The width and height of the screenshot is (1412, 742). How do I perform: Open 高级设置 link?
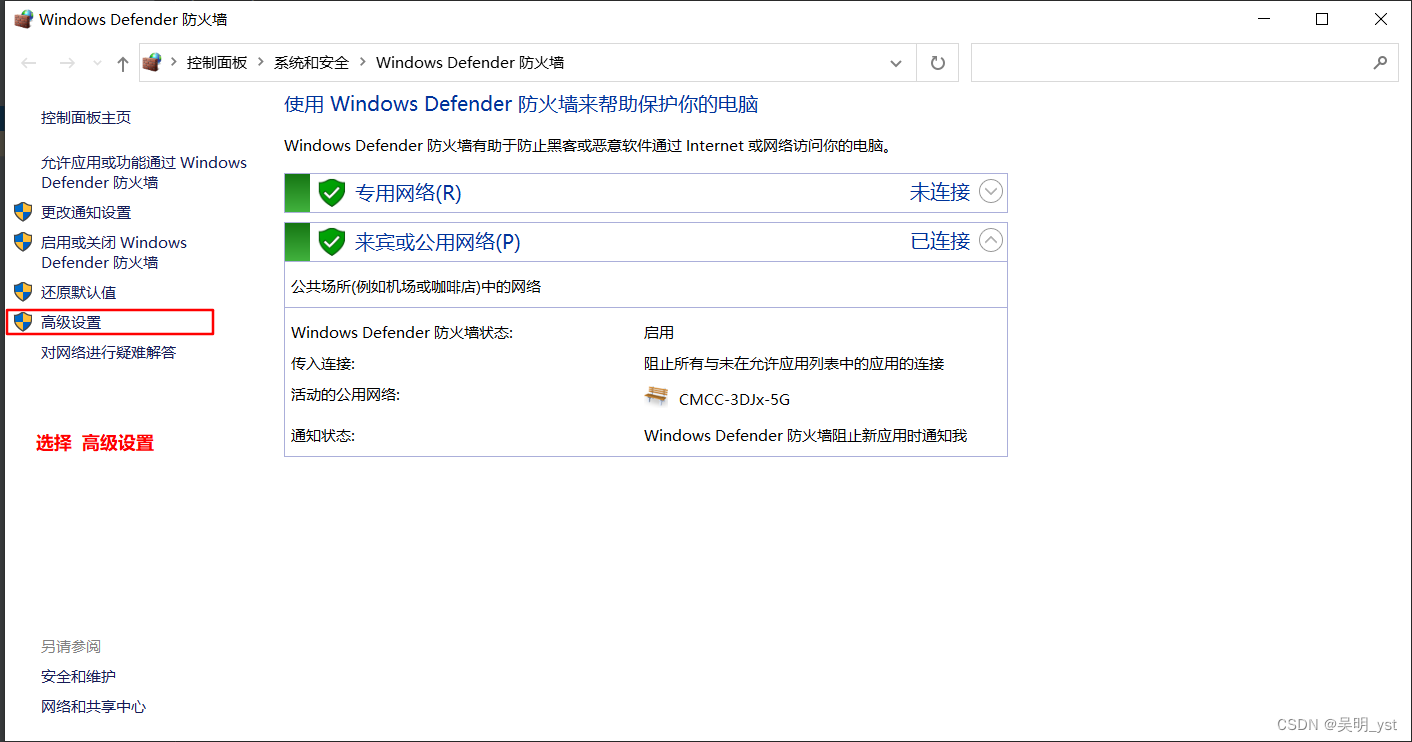pyautogui.click(x=71, y=323)
